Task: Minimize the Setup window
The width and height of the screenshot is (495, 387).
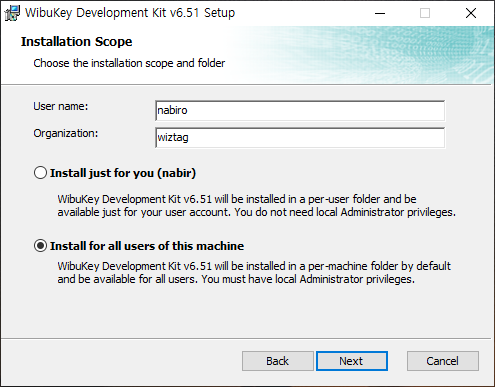Action: (x=380, y=13)
